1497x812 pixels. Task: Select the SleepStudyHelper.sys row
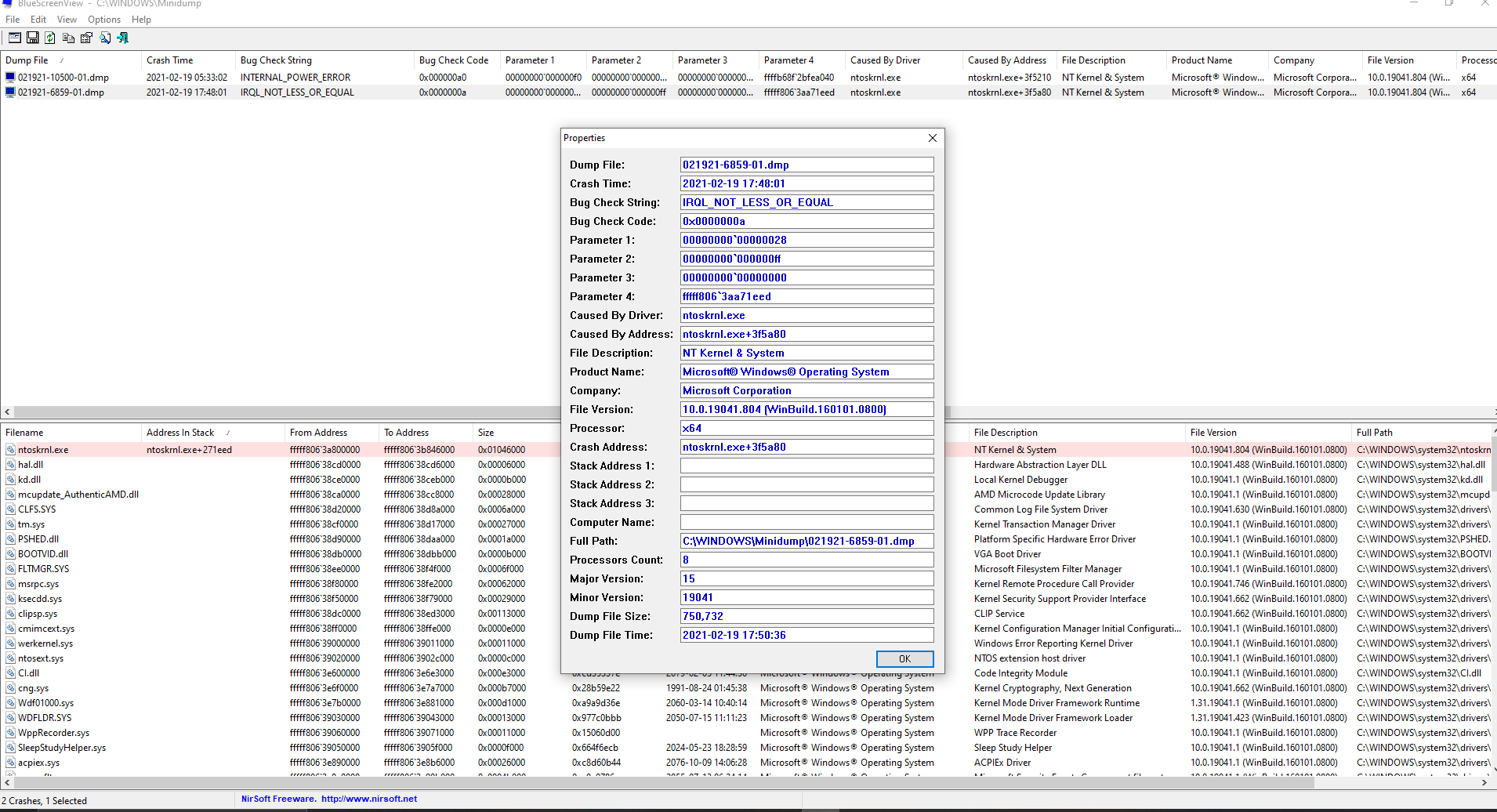coord(62,748)
